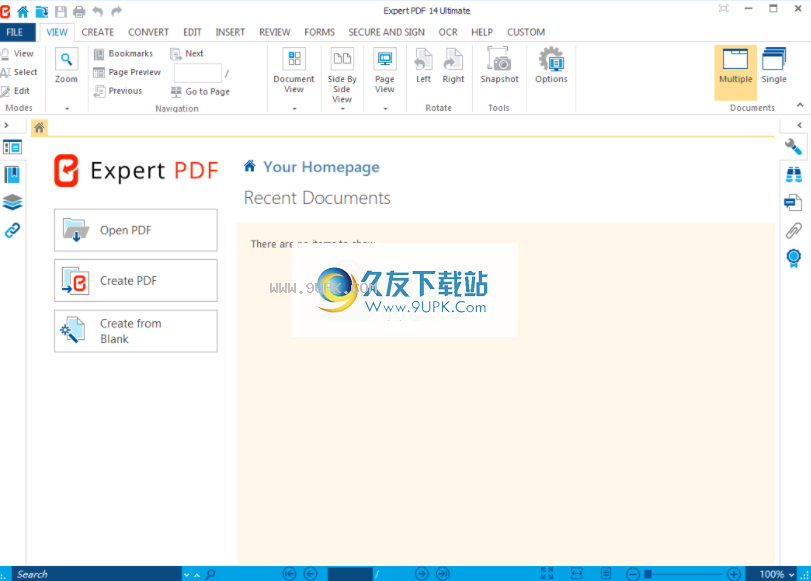The image size is (811, 581).
Task: Collapse the right sidebar panel chevron
Action: click(x=800, y=125)
